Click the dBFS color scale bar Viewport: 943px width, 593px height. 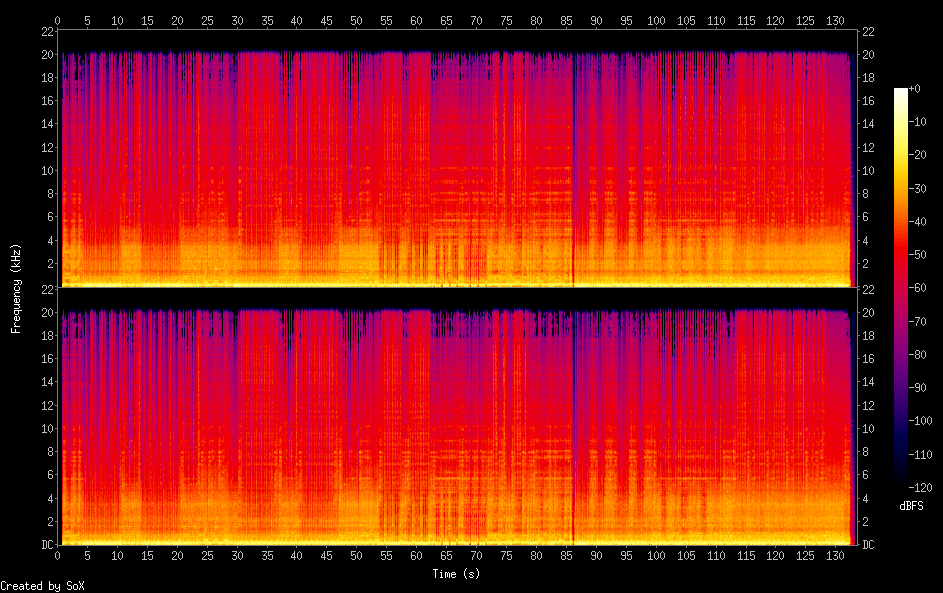(x=900, y=287)
